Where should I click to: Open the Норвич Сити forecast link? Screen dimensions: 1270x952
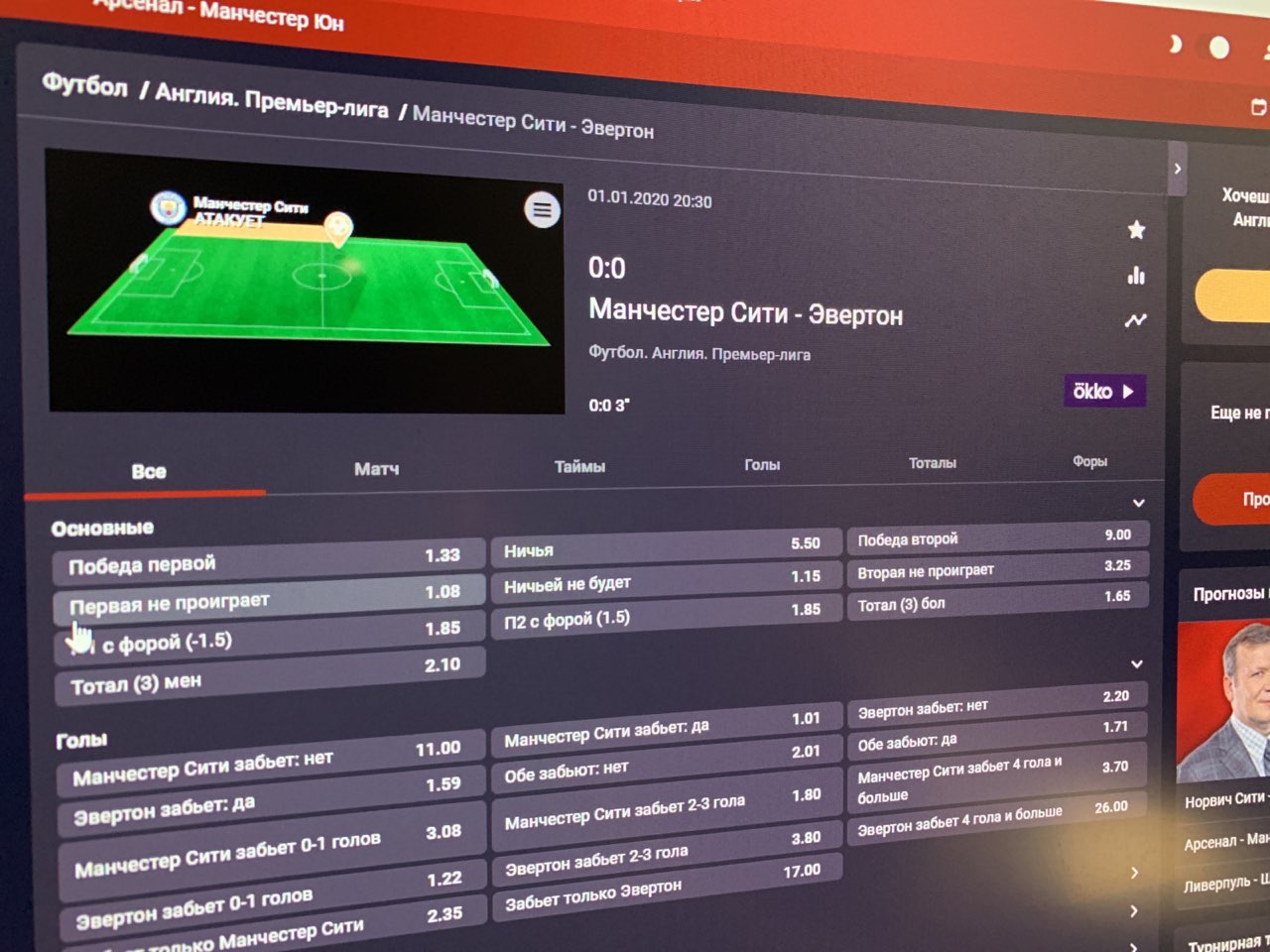pyautogui.click(x=1226, y=799)
